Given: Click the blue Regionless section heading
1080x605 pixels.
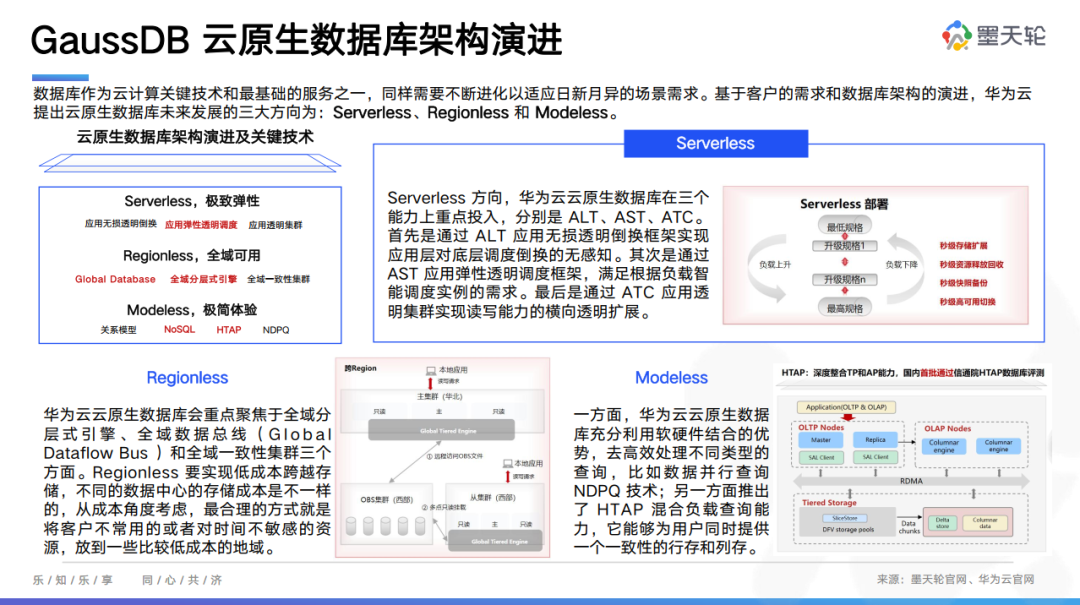Looking at the screenshot, I should 187,378.
